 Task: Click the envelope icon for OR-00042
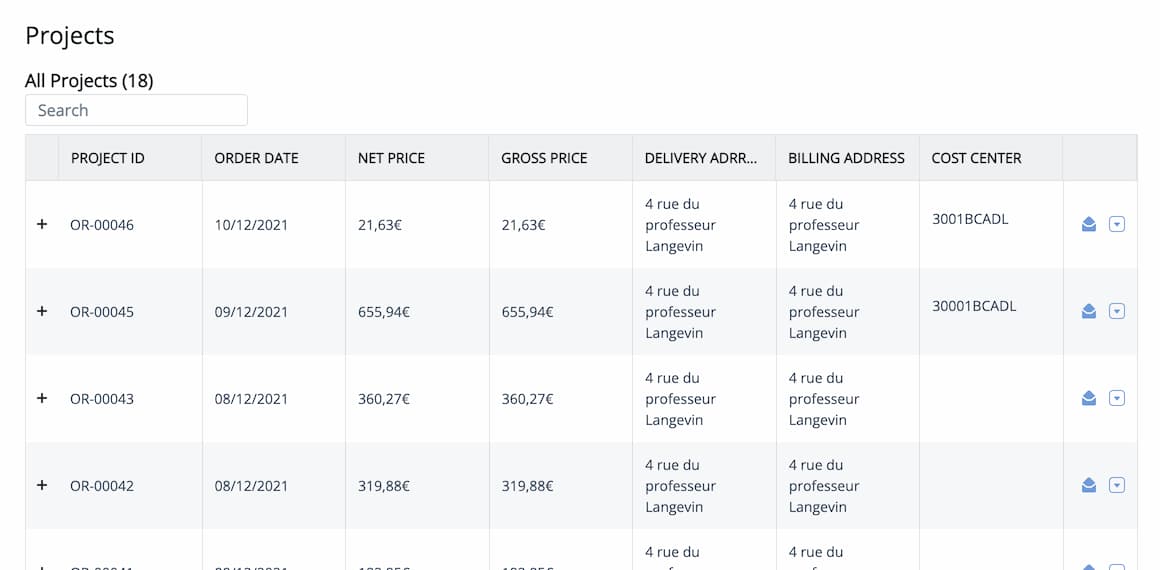1088,486
